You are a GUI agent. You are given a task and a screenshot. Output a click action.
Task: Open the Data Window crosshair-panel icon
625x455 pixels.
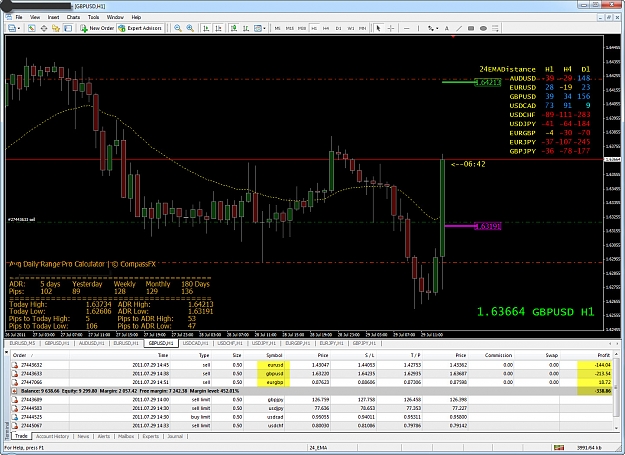(x=44, y=28)
